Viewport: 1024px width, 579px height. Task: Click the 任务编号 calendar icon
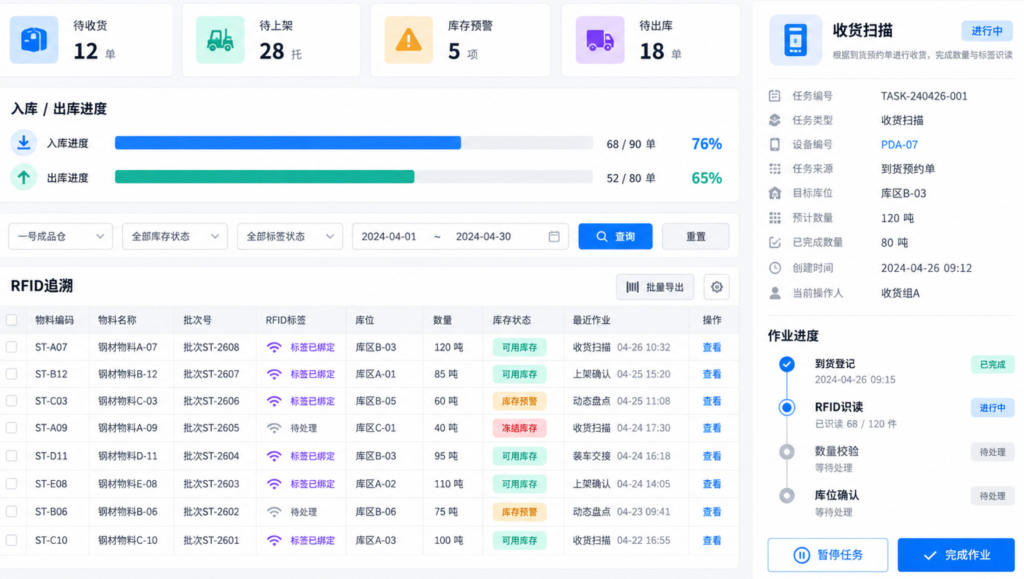[775, 96]
